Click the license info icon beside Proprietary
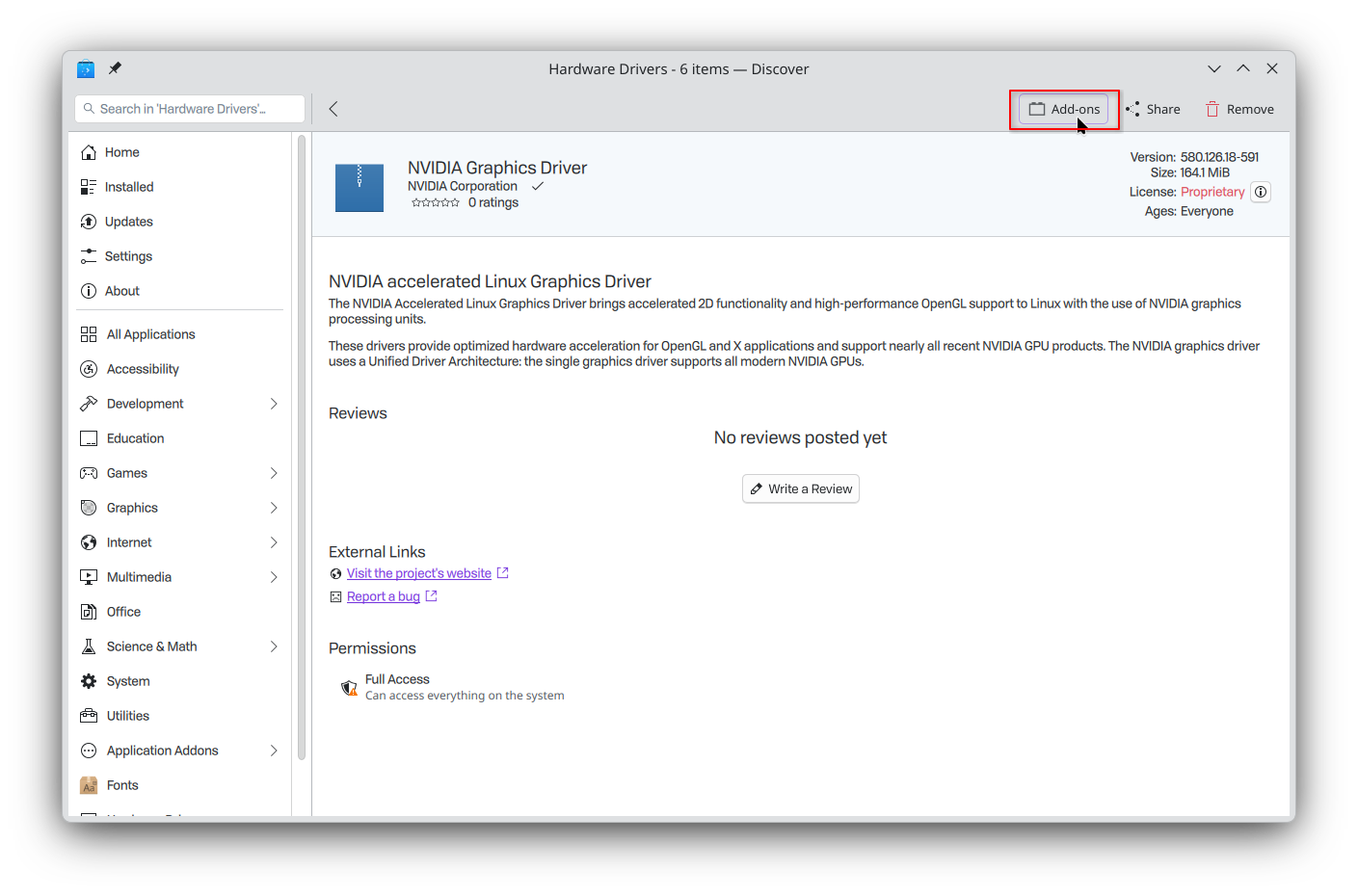 [1261, 192]
